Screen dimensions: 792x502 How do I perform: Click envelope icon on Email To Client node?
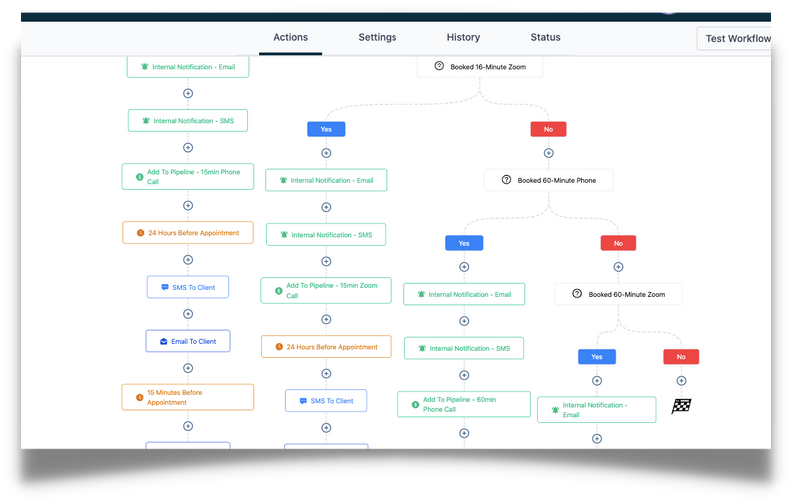(164, 341)
